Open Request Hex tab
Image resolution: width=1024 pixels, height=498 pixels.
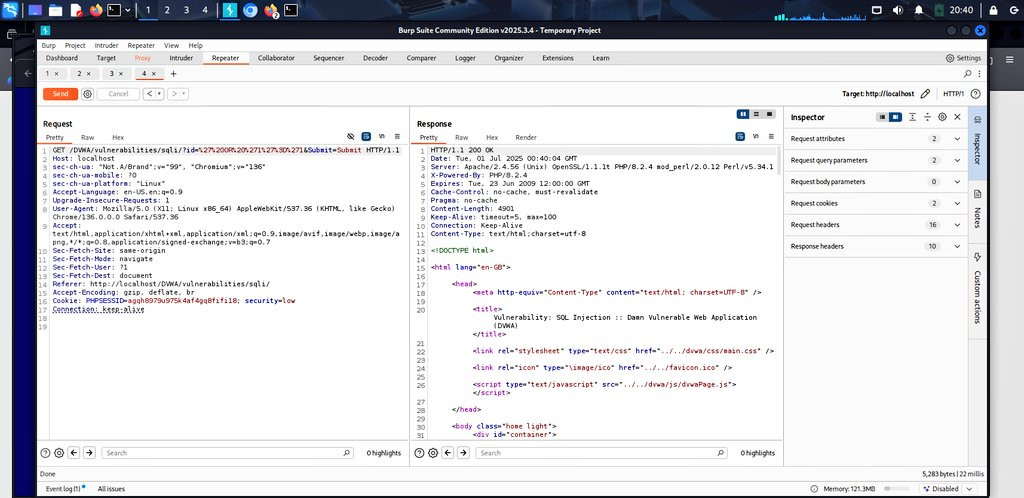click(118, 137)
